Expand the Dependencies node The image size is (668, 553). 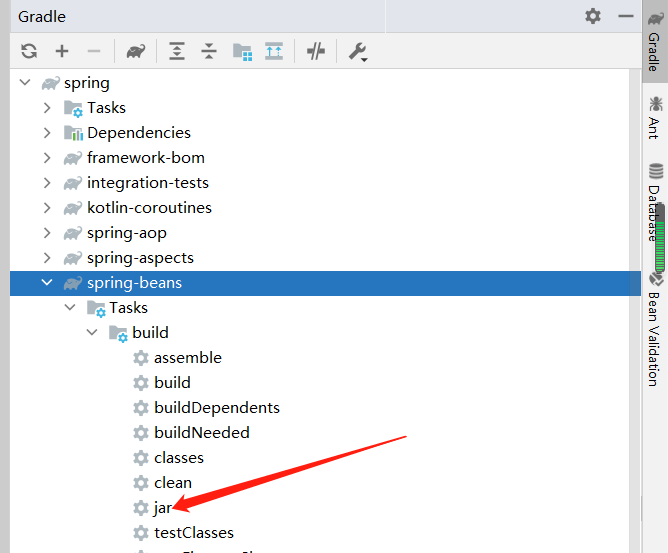click(47, 133)
